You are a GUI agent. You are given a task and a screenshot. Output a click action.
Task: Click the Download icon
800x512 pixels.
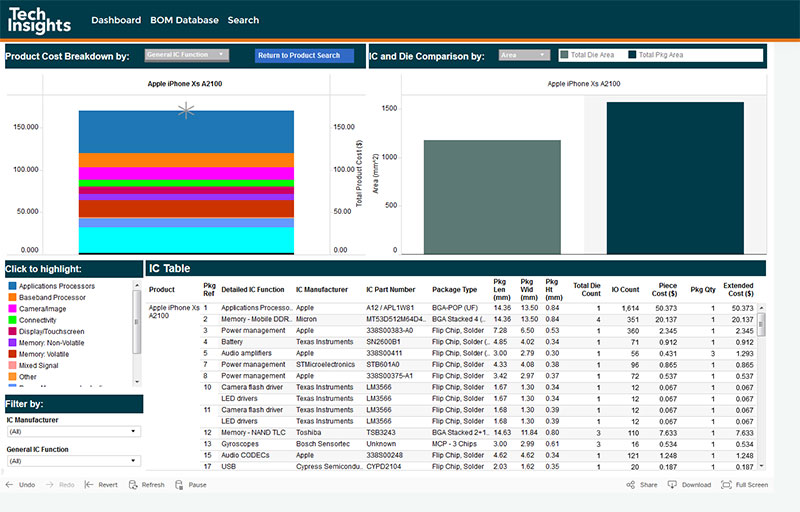pyautogui.click(x=673, y=484)
